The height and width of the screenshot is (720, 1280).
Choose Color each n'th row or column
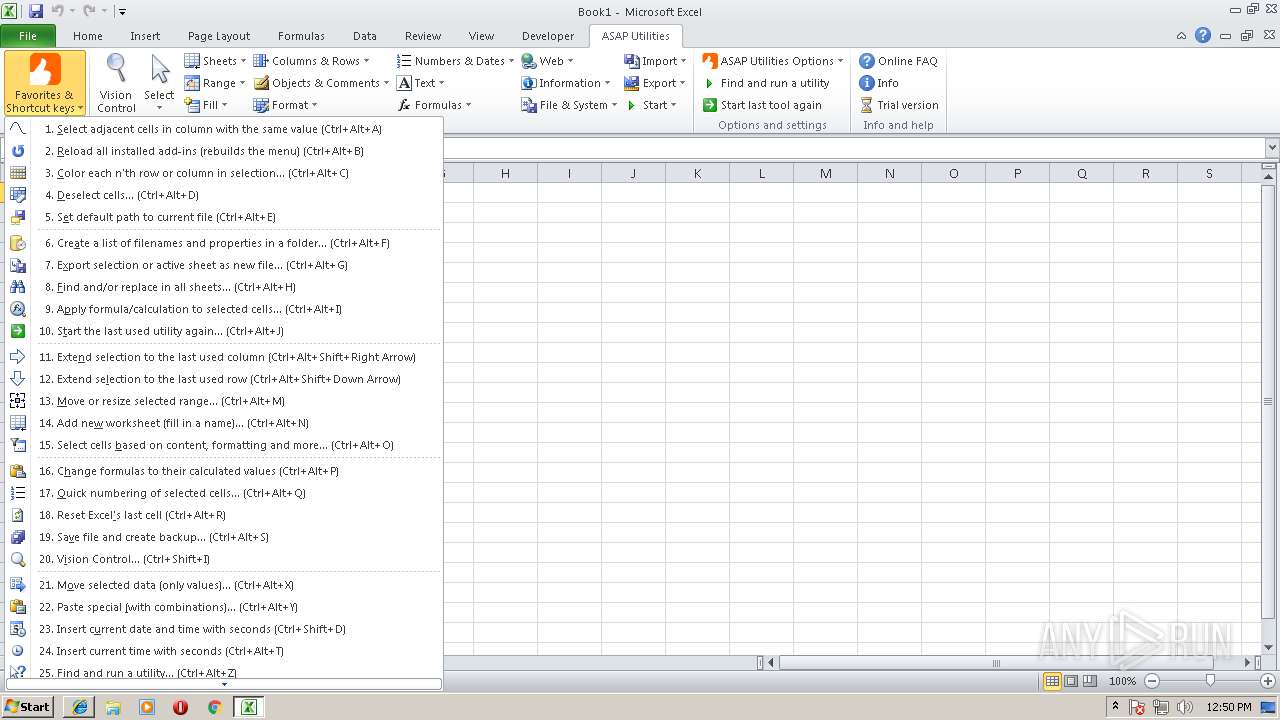223,173
